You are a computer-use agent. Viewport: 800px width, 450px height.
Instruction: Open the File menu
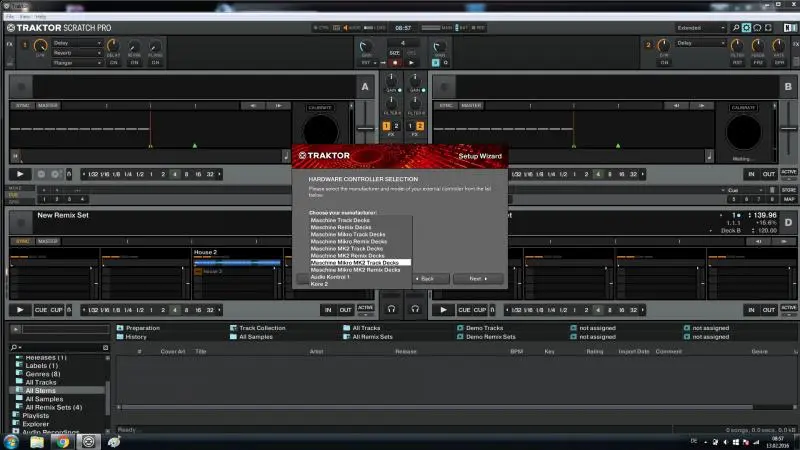[9, 16]
